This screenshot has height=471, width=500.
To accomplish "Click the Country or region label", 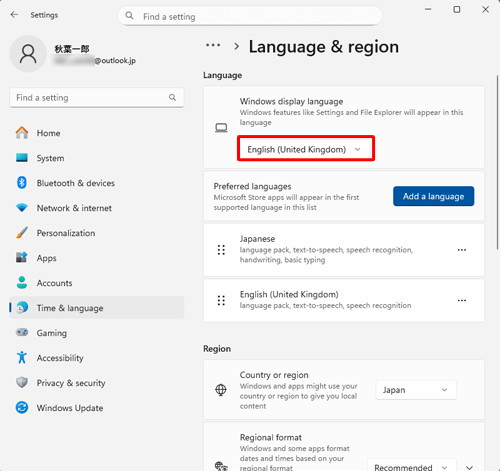I will [274, 375].
